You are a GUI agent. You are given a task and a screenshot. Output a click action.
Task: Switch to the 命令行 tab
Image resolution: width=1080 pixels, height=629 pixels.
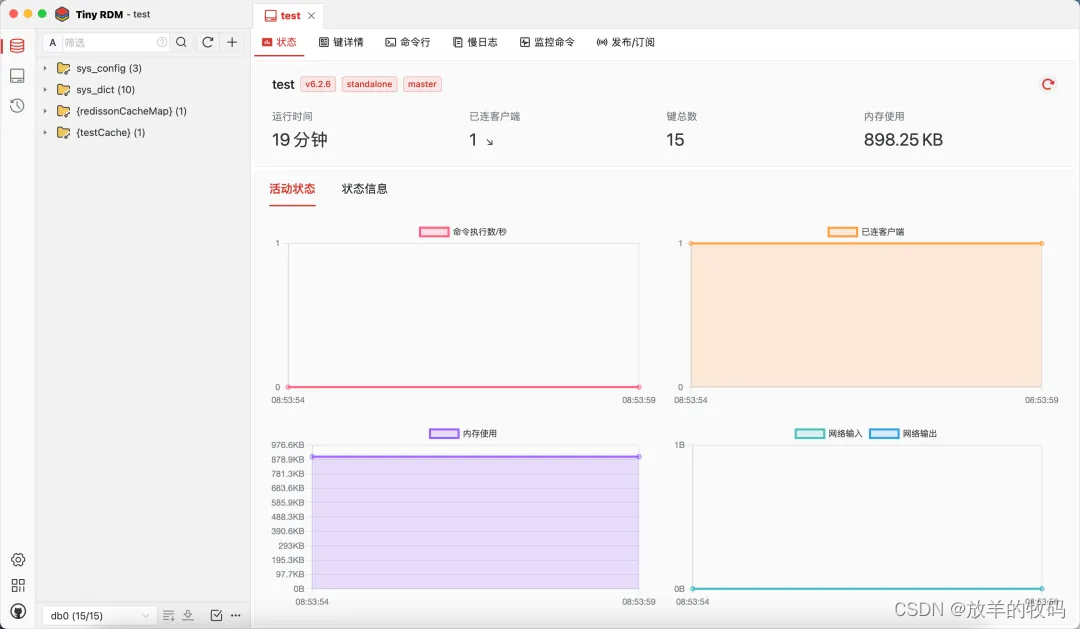point(408,42)
